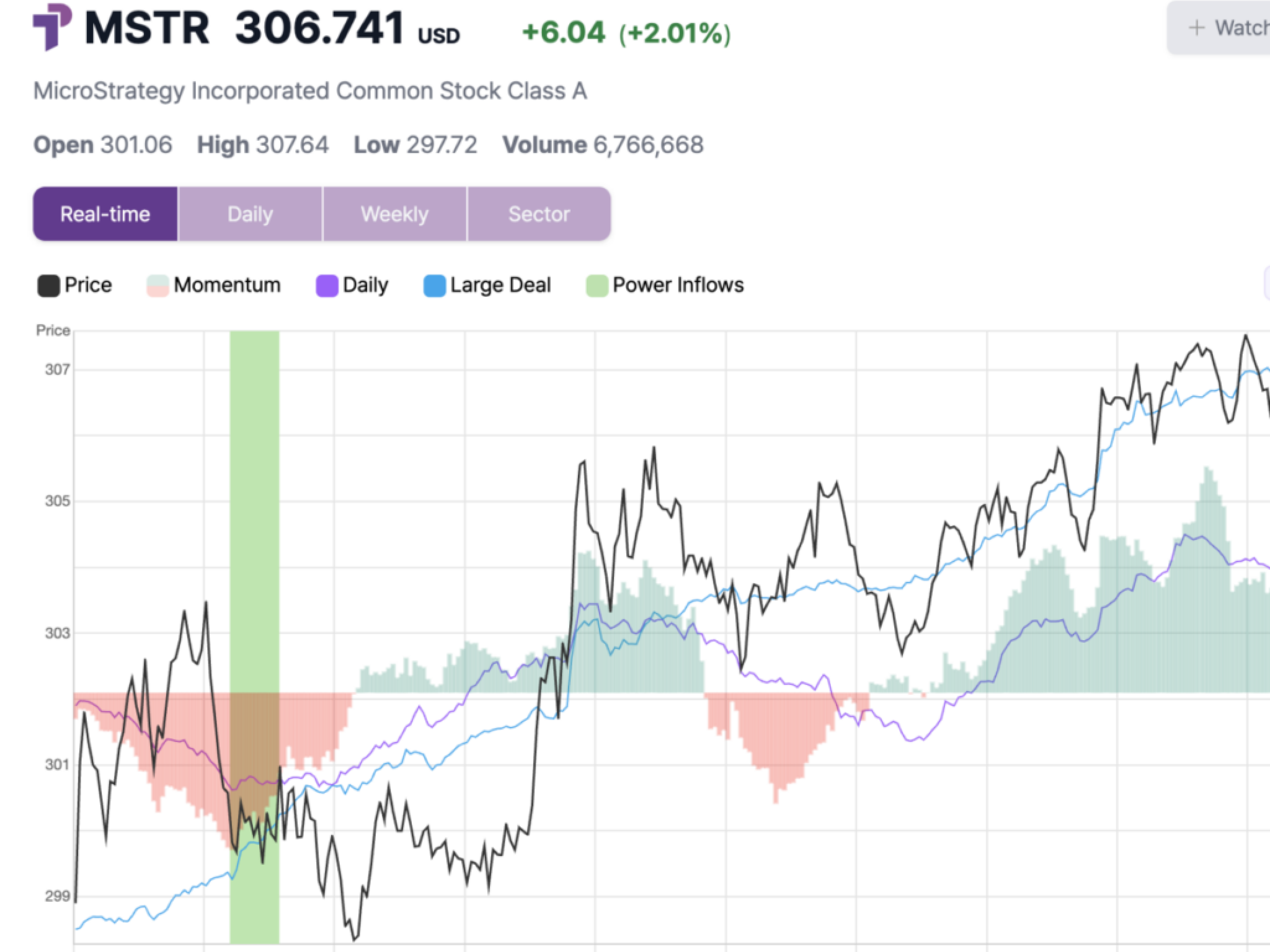Viewport: 1270px width, 952px height.
Task: Switch to the Sector view tab
Action: (x=539, y=214)
